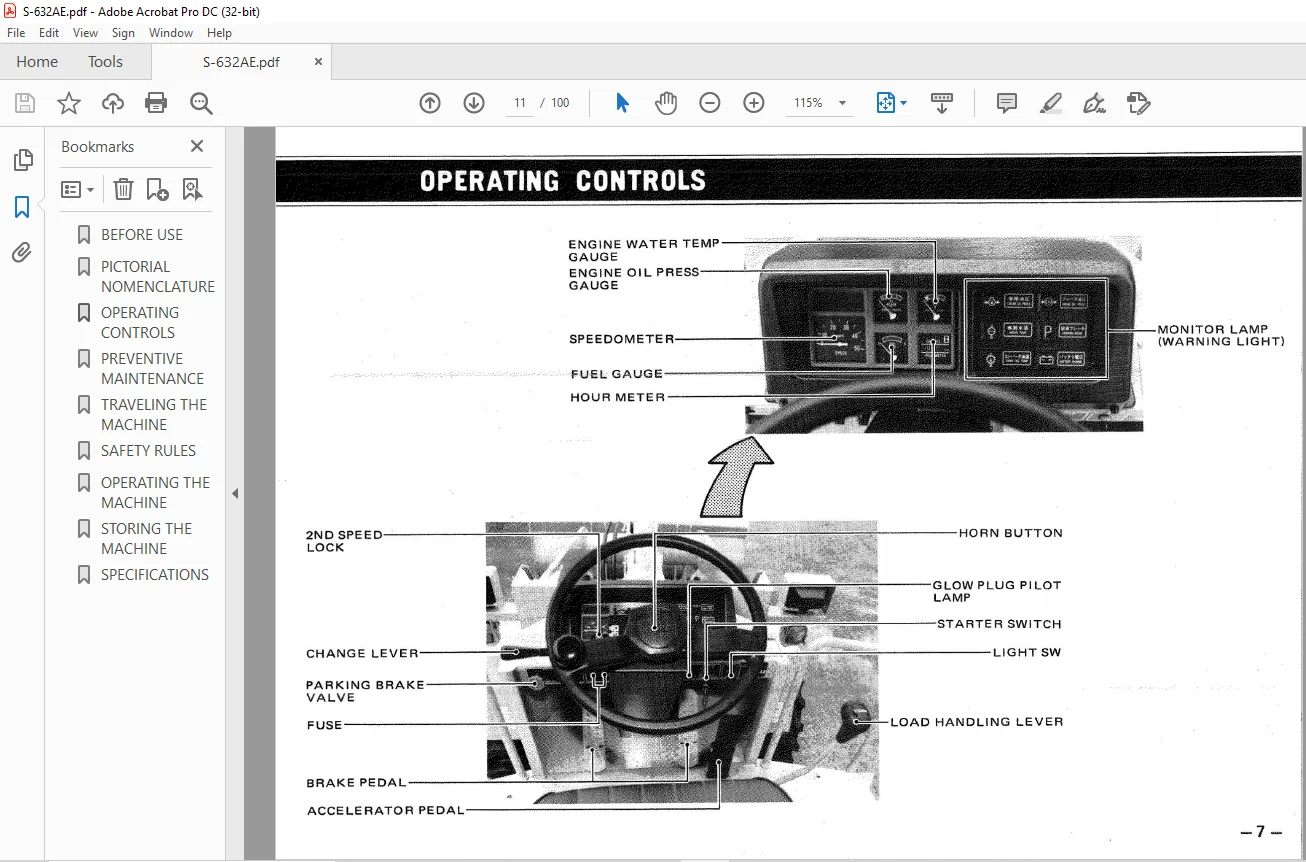Click the page number field

[x=519, y=103]
